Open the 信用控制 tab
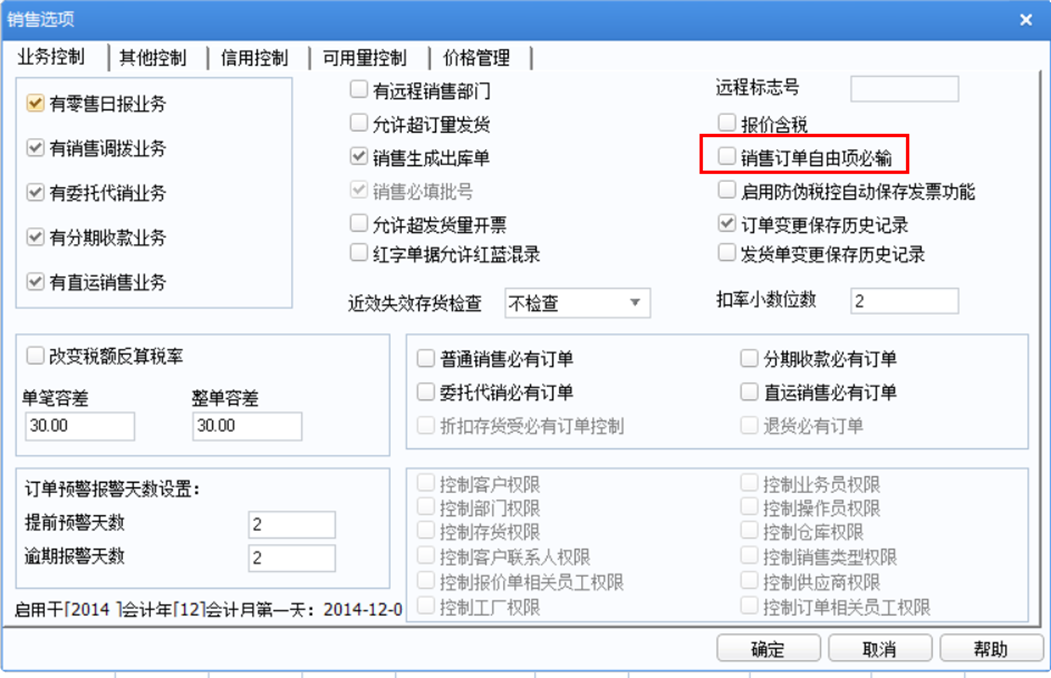 [255, 58]
